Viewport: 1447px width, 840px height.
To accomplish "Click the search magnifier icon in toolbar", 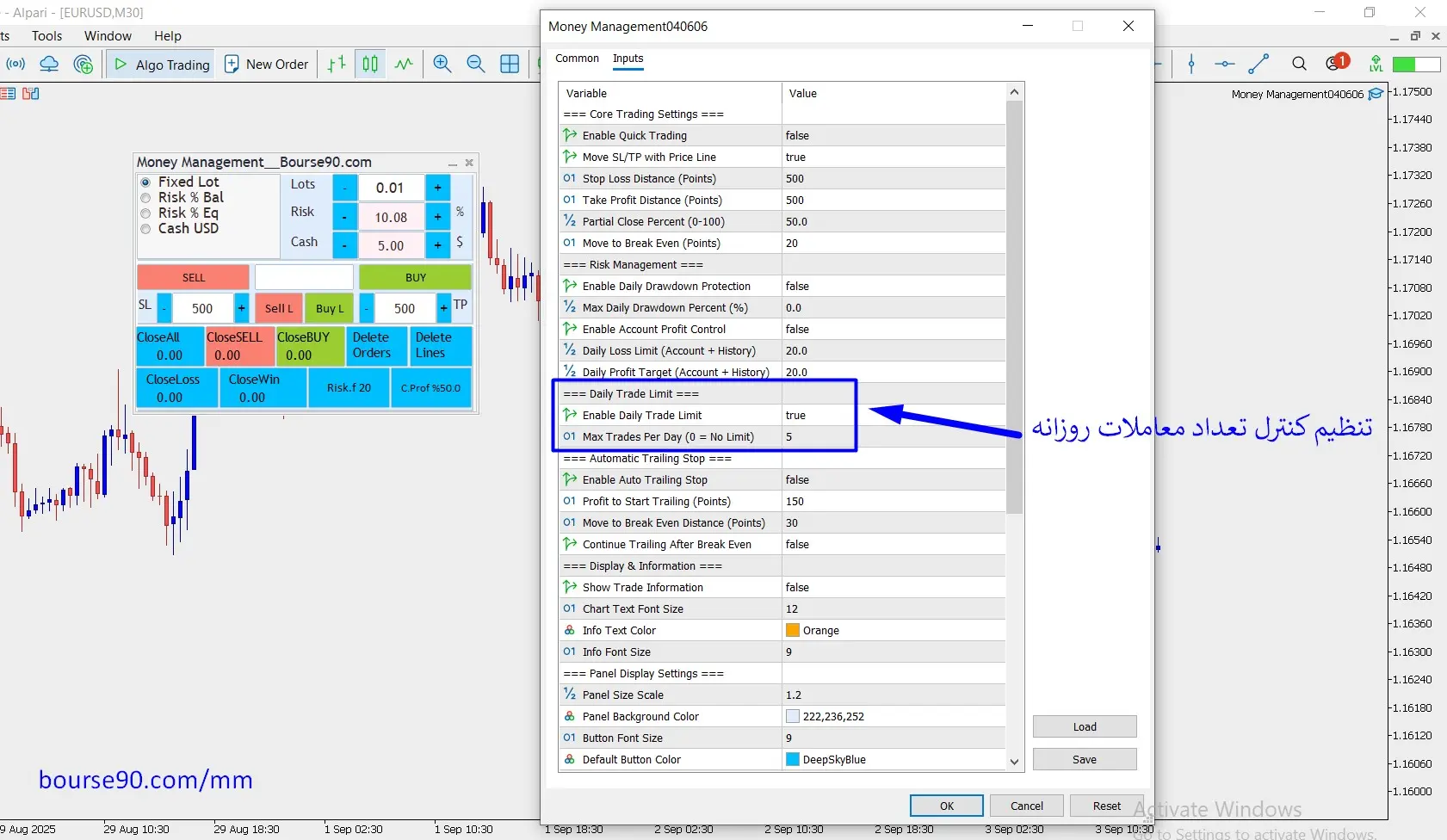I will (x=1299, y=64).
